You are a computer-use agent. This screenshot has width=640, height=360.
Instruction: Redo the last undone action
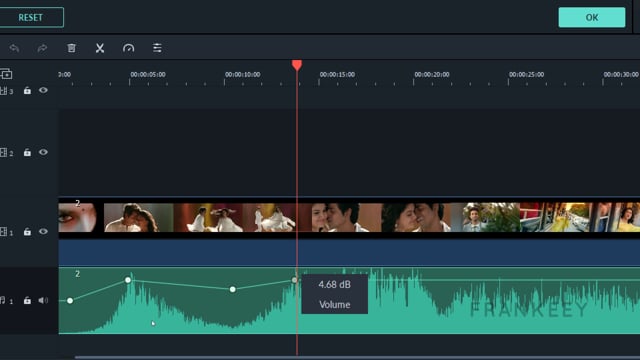pos(42,48)
